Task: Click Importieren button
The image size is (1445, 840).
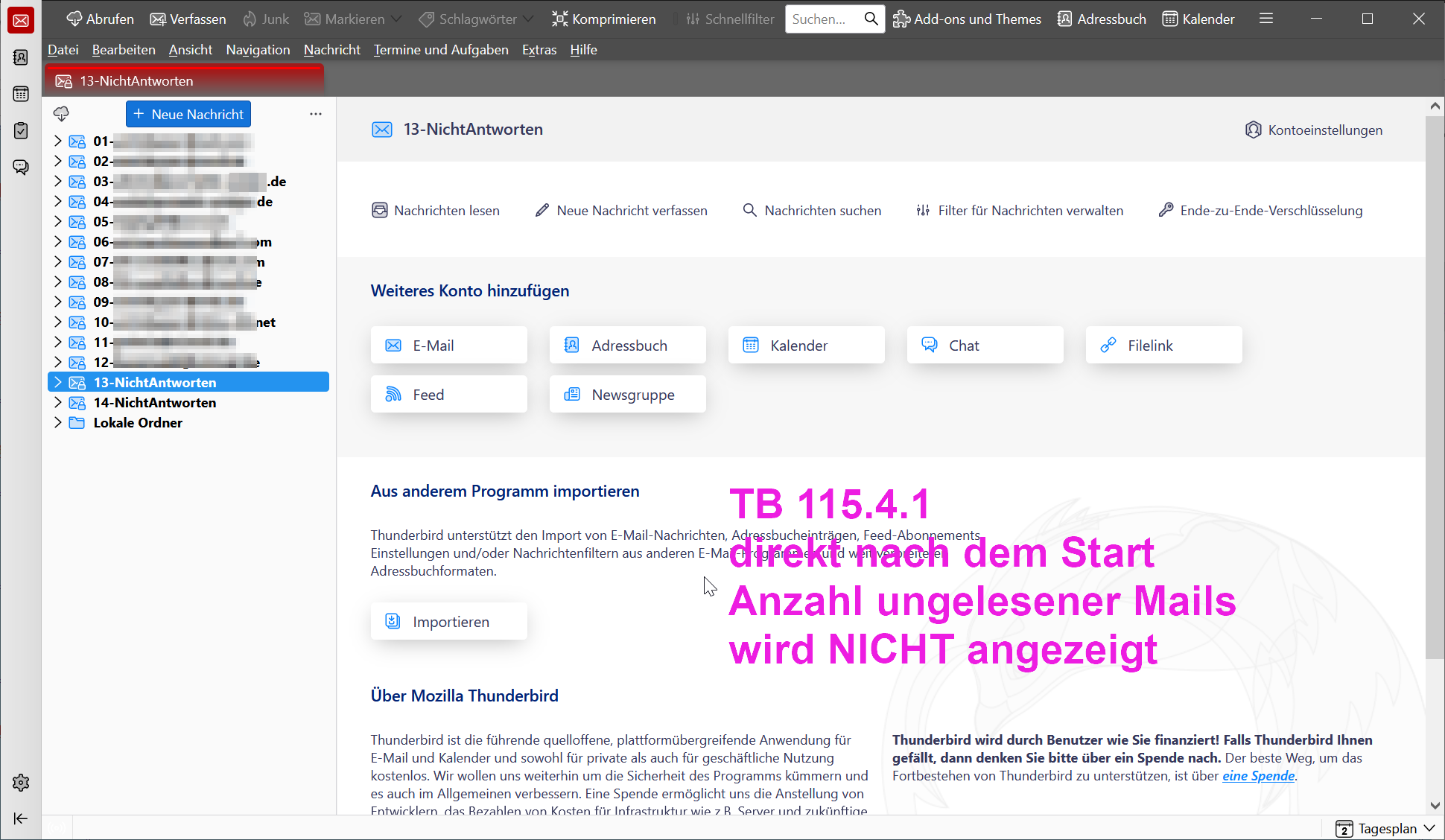Action: tap(449, 622)
